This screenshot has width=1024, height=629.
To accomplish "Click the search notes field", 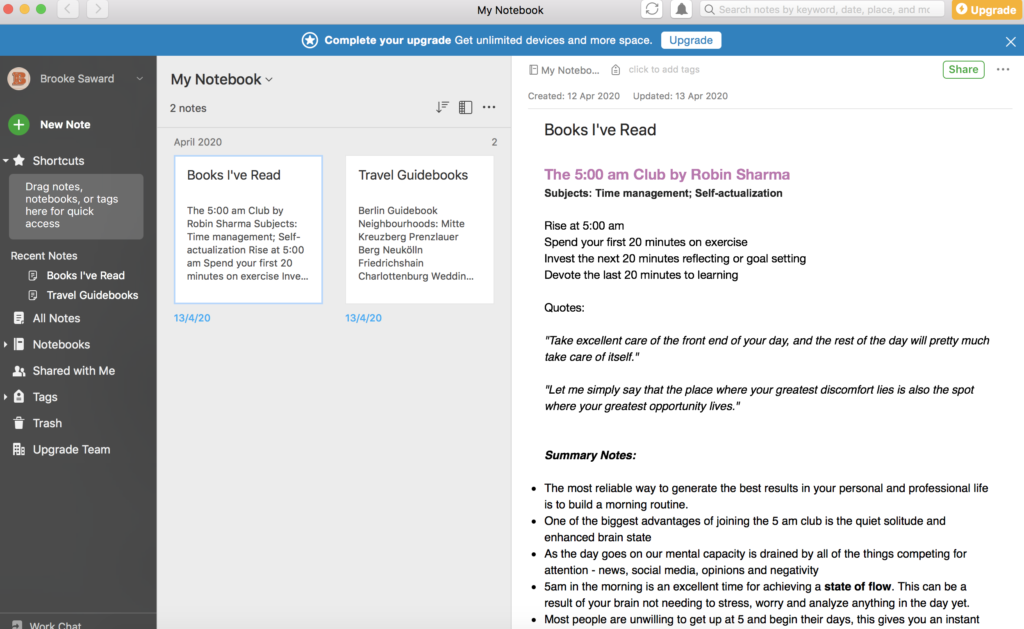I will [x=823, y=9].
